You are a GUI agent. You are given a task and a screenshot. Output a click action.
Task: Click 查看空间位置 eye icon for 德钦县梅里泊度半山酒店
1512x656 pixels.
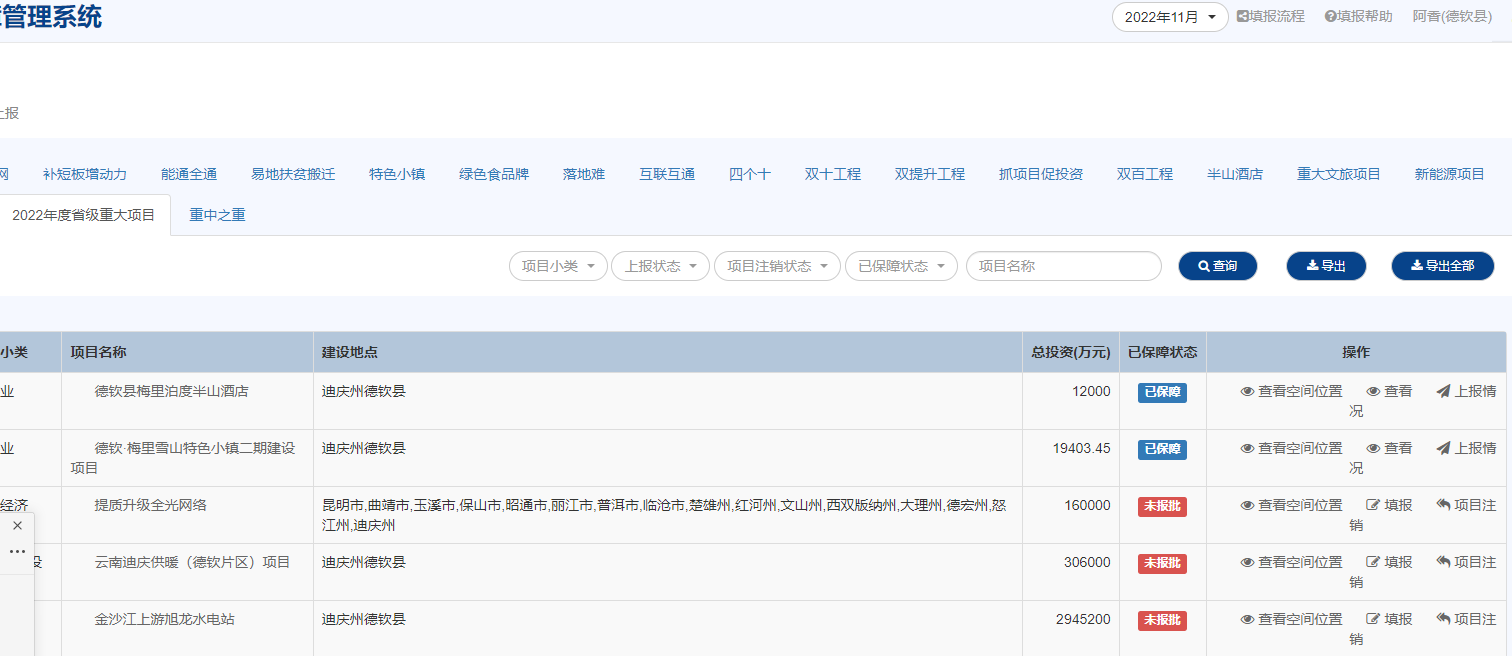[1291, 391]
